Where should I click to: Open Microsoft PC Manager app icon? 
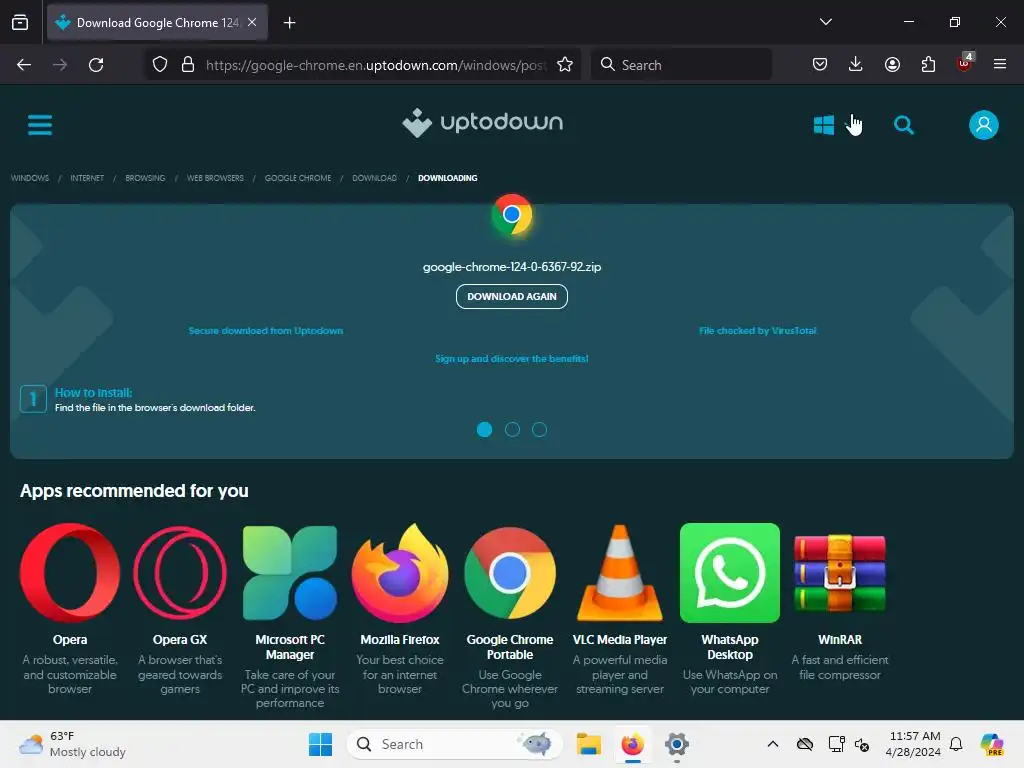[290, 573]
